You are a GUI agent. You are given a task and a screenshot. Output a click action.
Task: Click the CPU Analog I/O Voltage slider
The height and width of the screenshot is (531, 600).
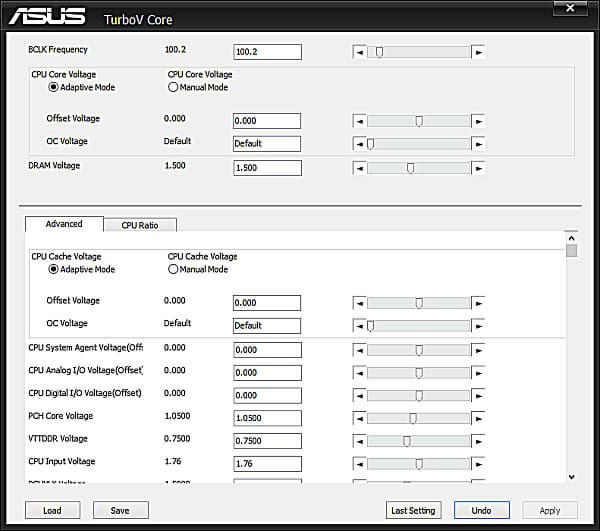click(419, 373)
